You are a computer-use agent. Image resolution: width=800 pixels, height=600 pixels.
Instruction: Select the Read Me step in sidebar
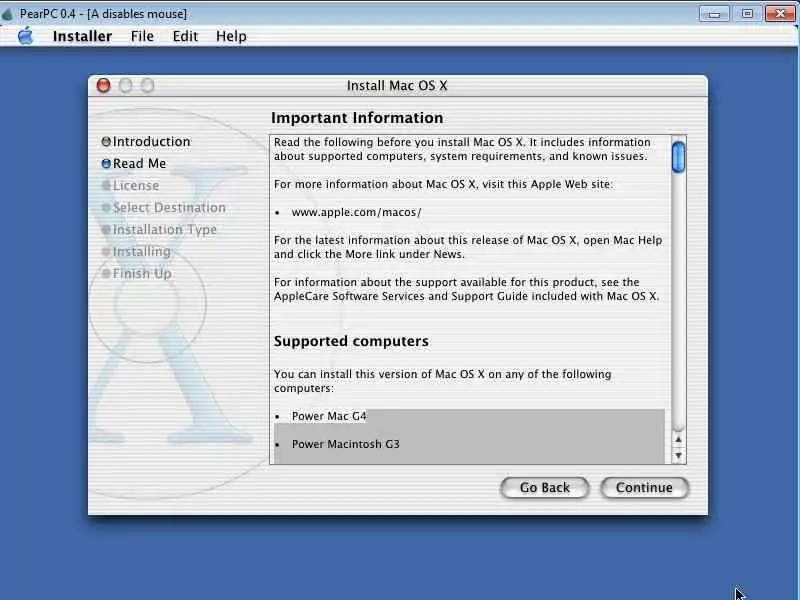click(x=139, y=163)
